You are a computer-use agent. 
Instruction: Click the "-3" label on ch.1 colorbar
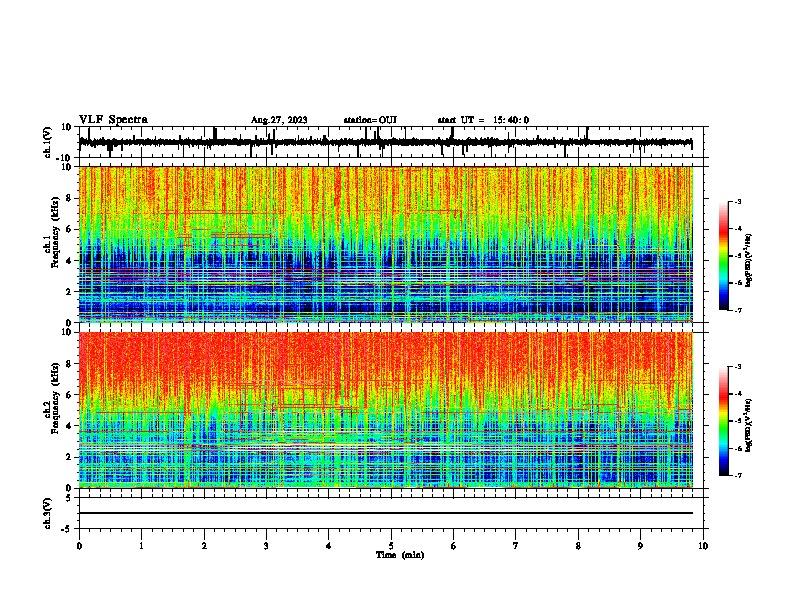click(x=737, y=202)
